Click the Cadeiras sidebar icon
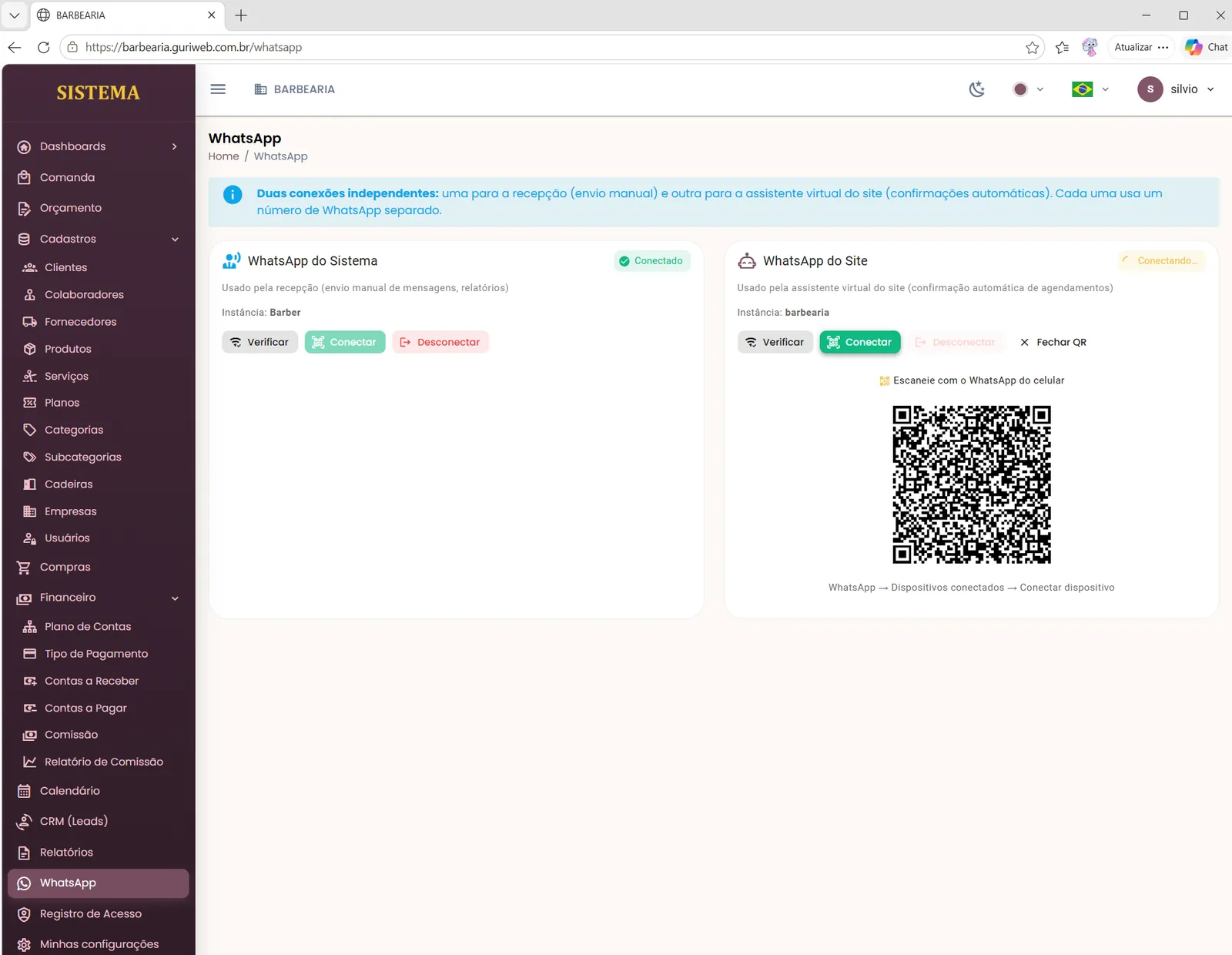This screenshot has width=1232, height=955. [30, 484]
